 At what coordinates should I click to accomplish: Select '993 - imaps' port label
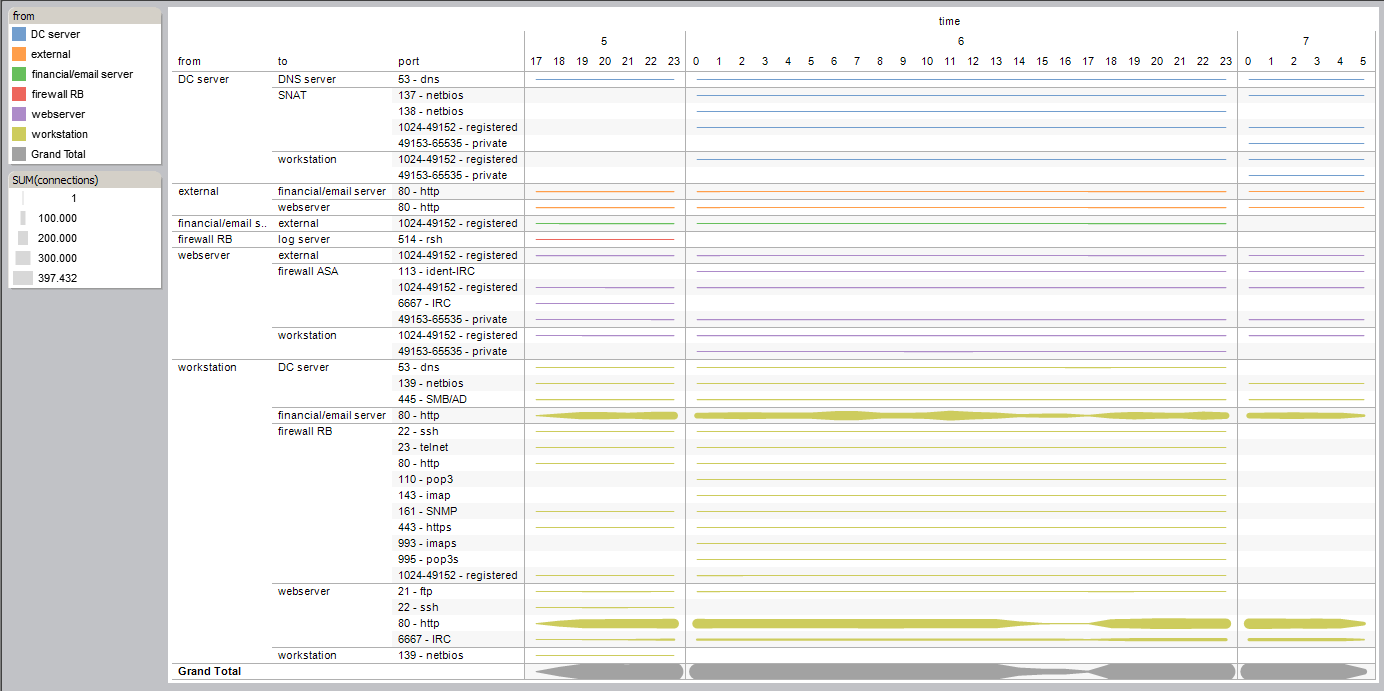coord(427,543)
